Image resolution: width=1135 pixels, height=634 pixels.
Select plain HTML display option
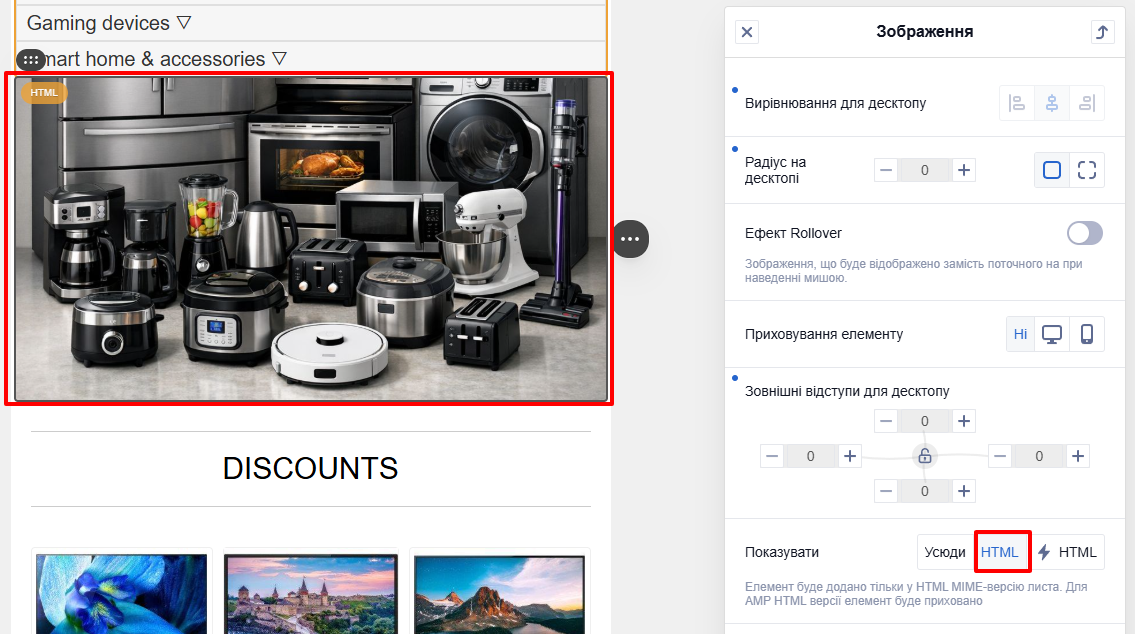pyautogui.click(x=1000, y=552)
